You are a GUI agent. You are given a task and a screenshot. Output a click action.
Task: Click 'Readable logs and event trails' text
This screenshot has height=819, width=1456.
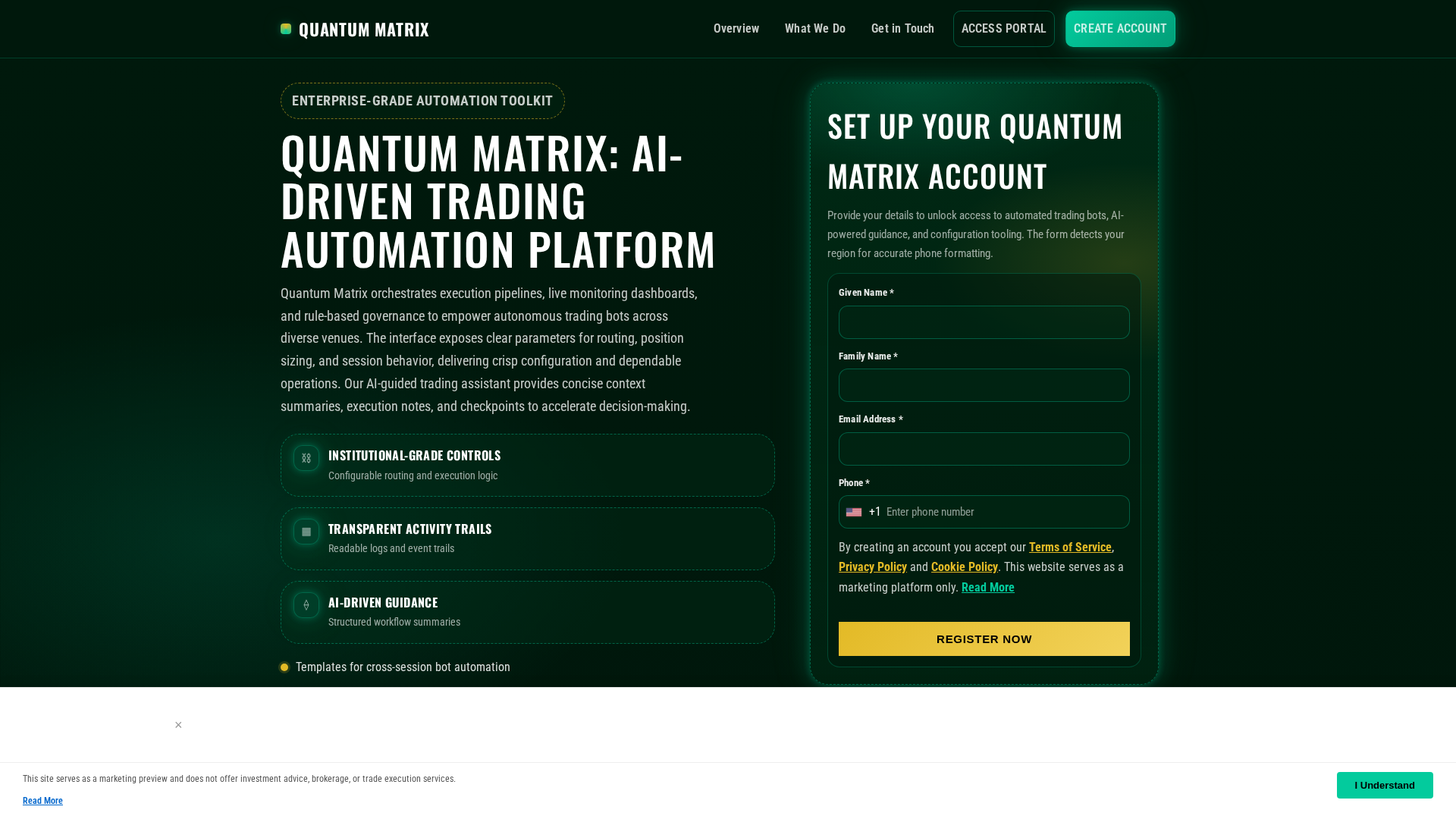[391, 548]
